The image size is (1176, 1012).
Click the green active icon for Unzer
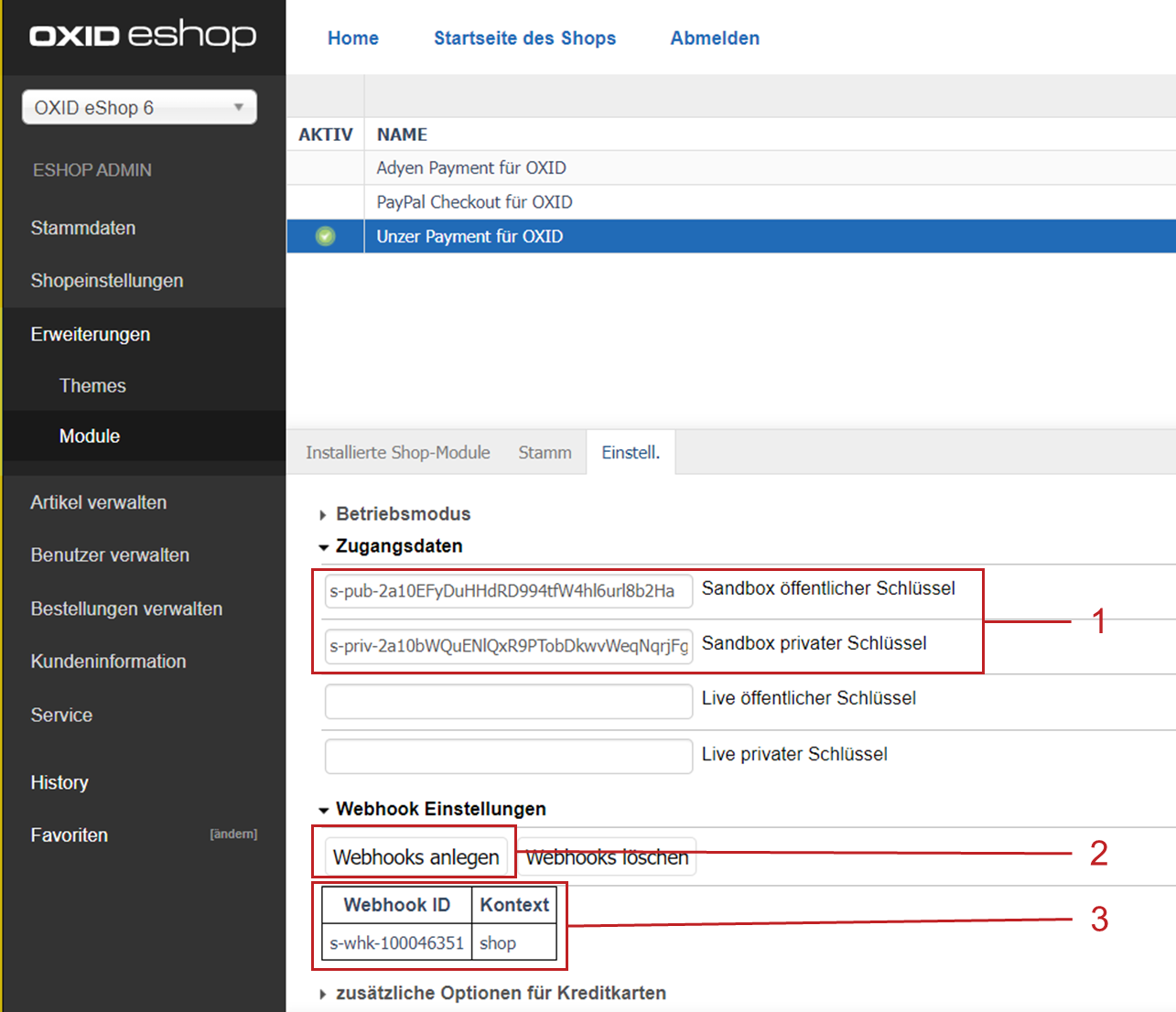coord(325,236)
